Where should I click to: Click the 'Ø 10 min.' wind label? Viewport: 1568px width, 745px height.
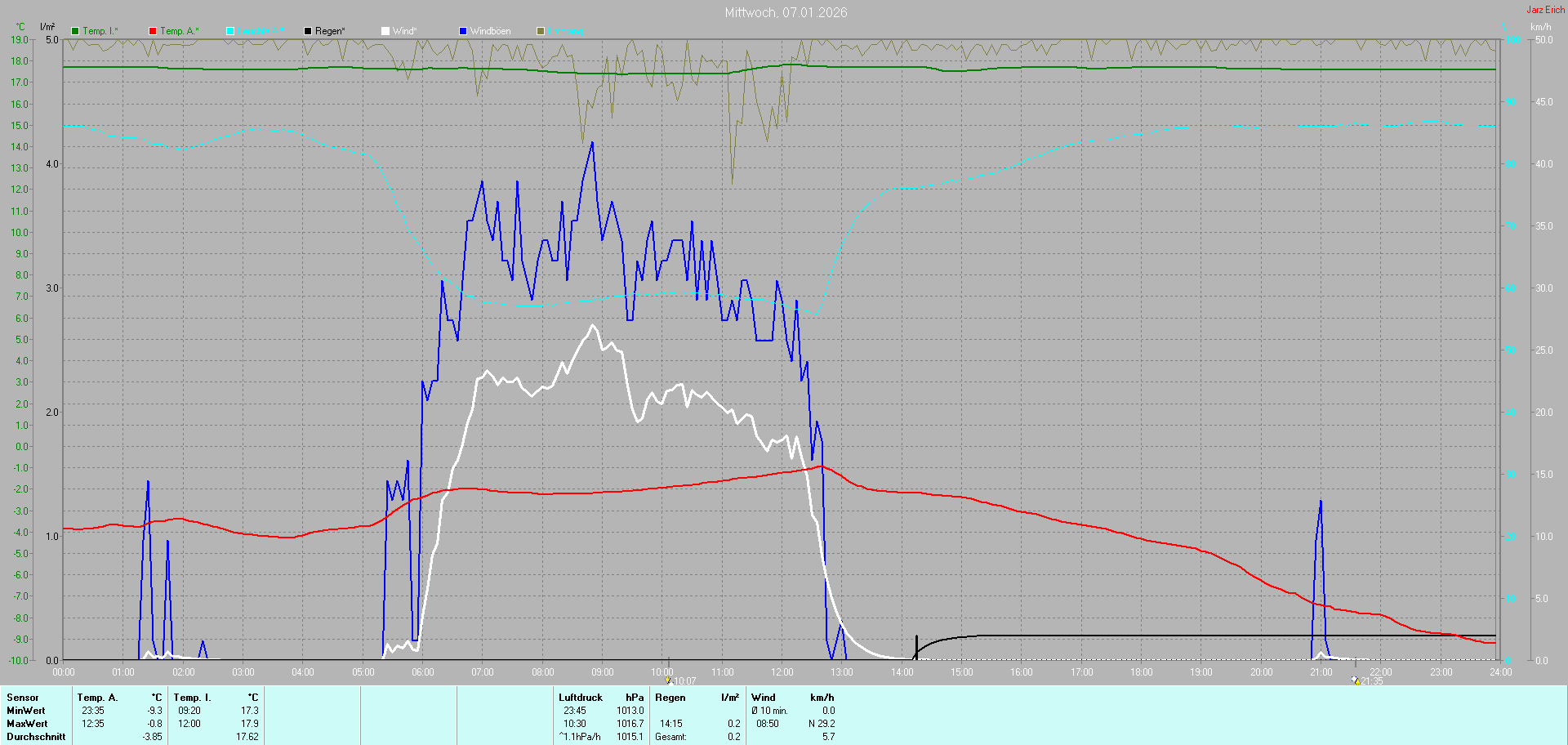(x=770, y=711)
